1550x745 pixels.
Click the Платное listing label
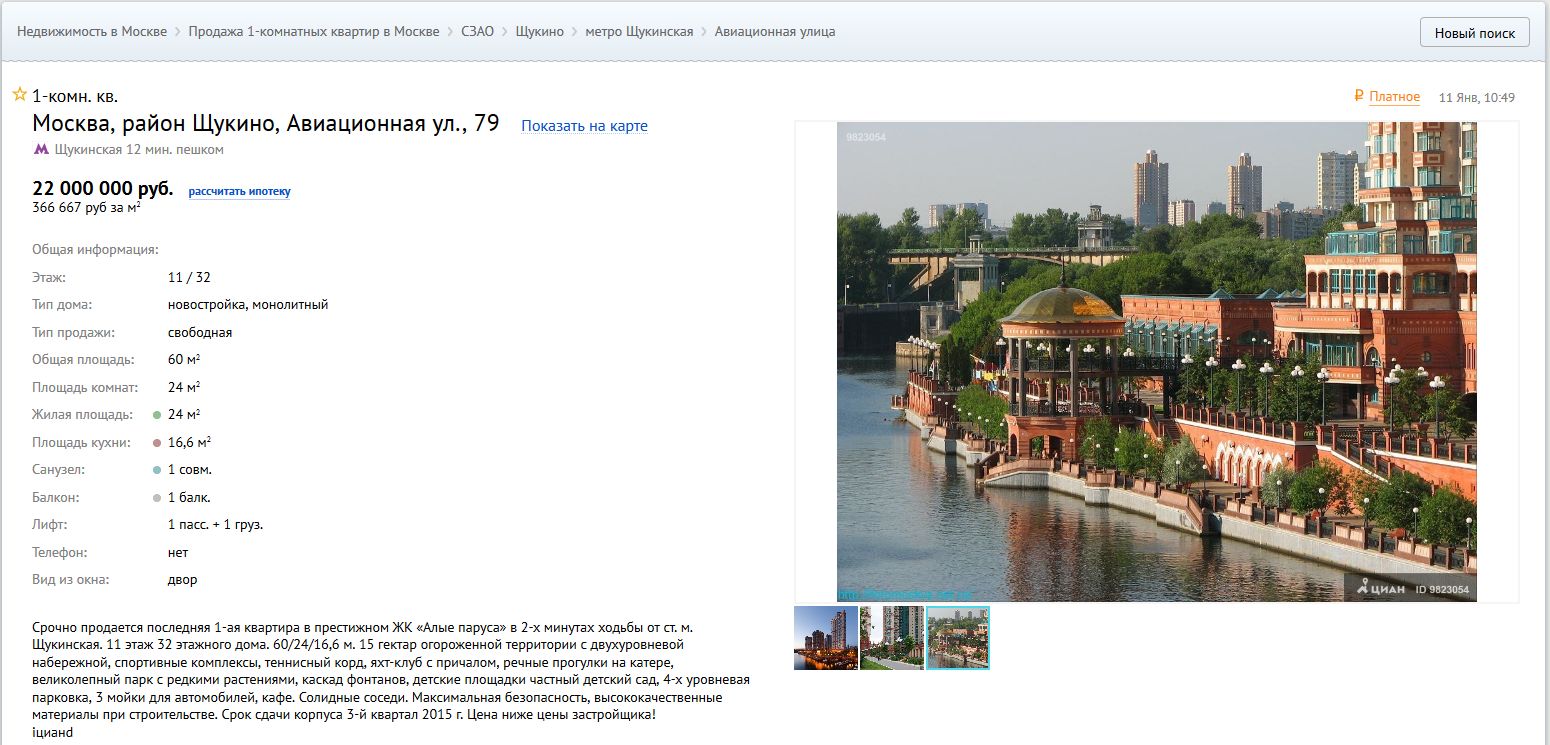pos(1395,97)
